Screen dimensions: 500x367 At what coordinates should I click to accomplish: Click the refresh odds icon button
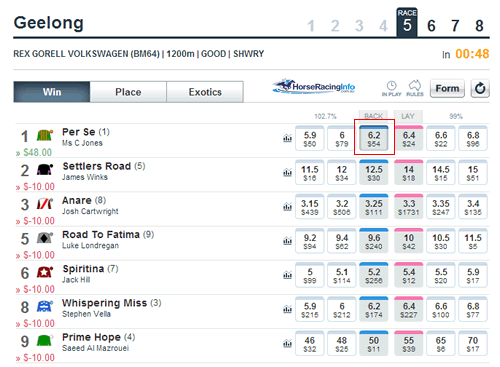480,88
